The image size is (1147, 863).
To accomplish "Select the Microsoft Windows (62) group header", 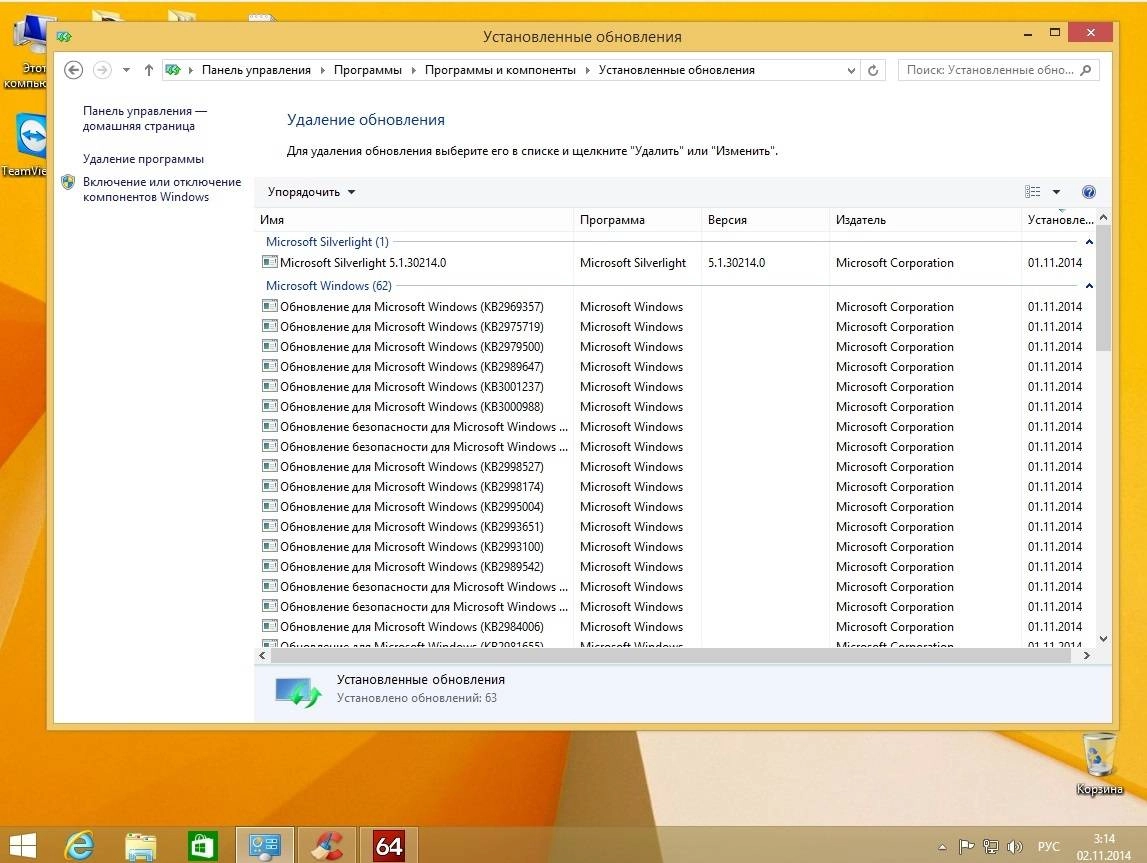I will point(328,286).
